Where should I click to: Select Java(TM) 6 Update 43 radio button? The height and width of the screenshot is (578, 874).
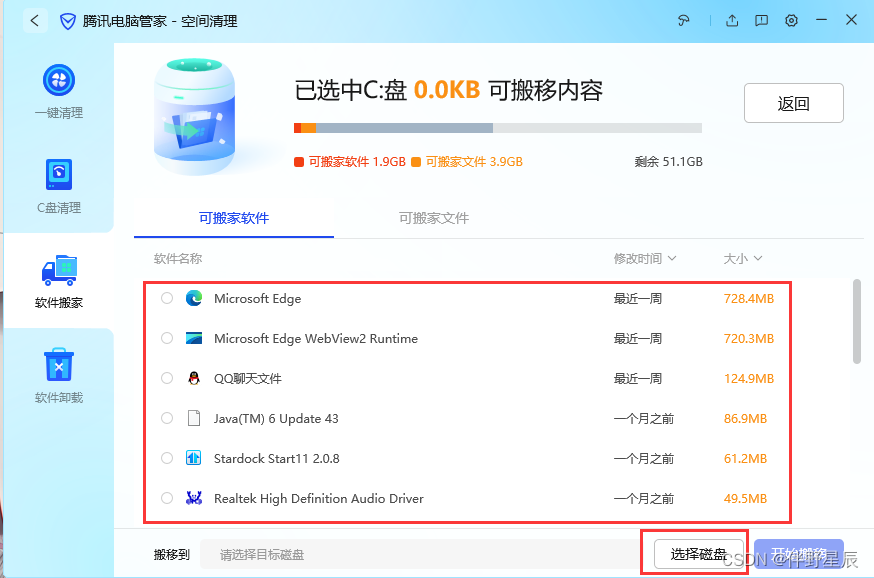pyautogui.click(x=167, y=418)
